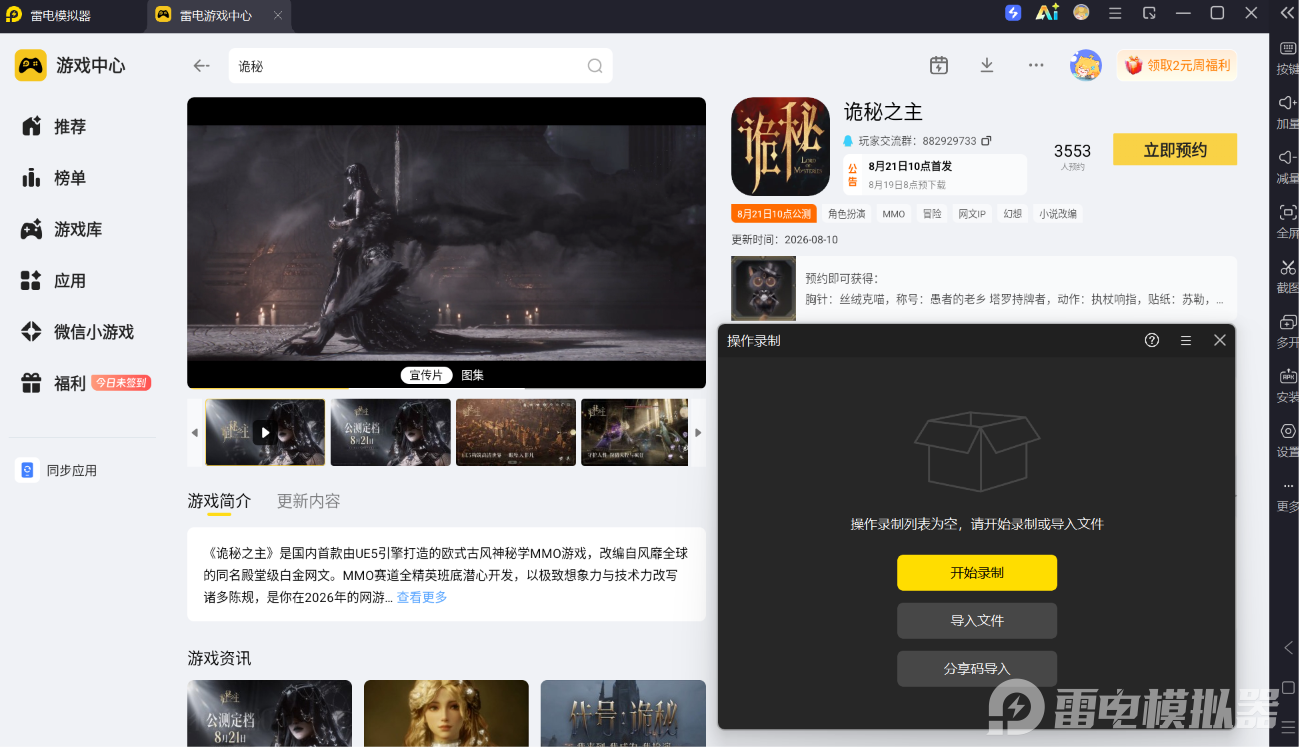This screenshot has height=747, width=1299.
Task: Go back with the arrow beside search
Action: pyautogui.click(x=201, y=66)
